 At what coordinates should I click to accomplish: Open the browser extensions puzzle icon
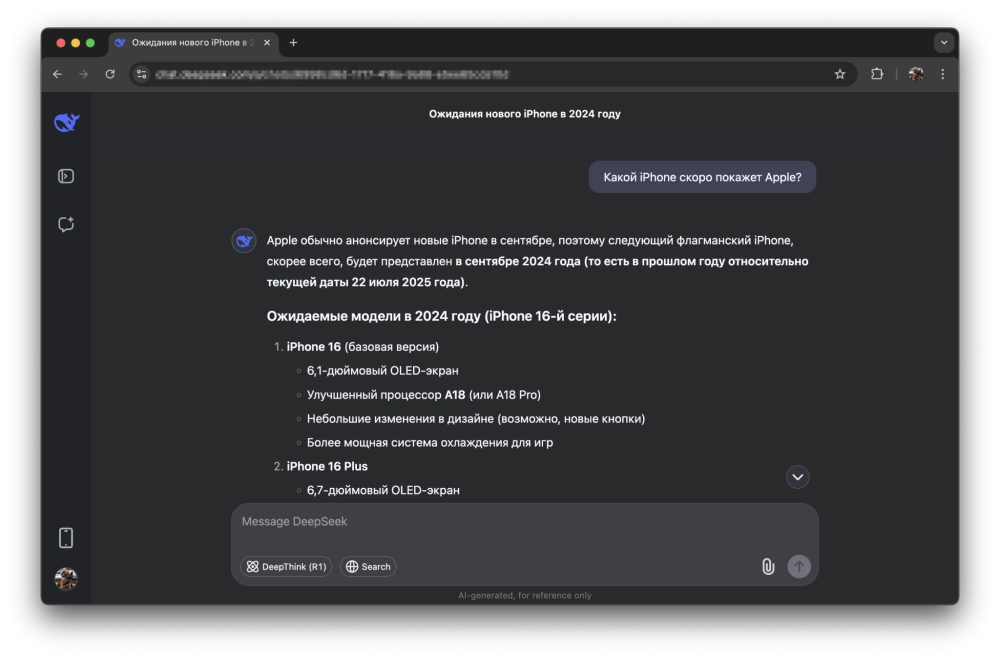pyautogui.click(x=877, y=74)
